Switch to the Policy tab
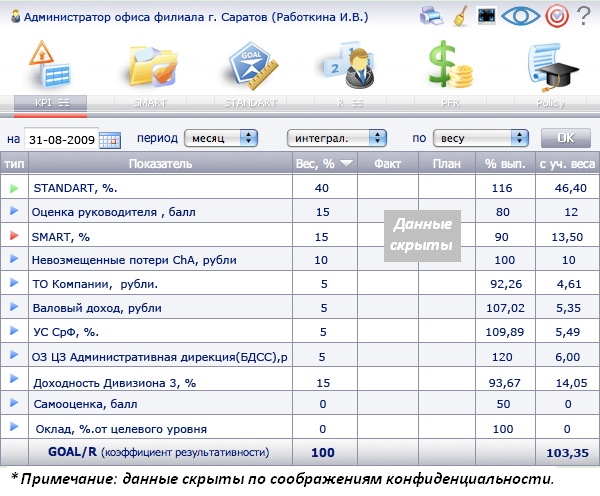This screenshot has width=600, height=496. [550, 103]
